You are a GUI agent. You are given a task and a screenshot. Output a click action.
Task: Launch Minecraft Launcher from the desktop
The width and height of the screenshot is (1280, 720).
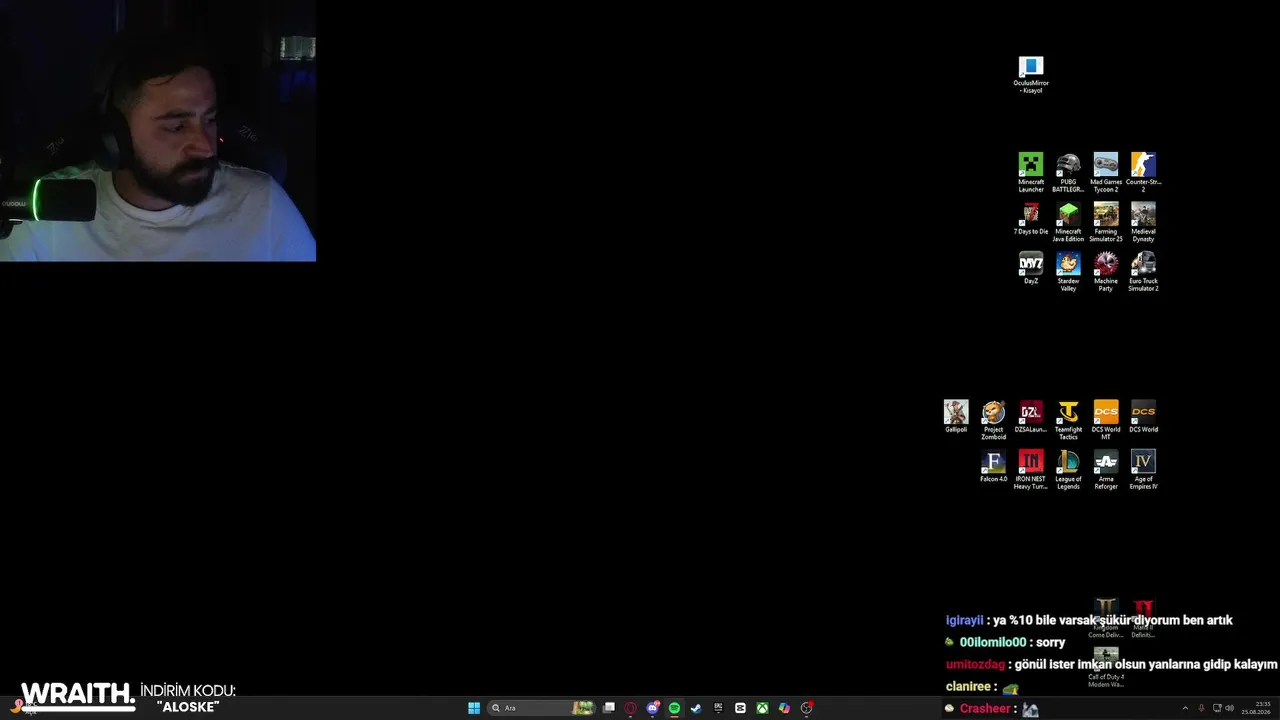1031,172
